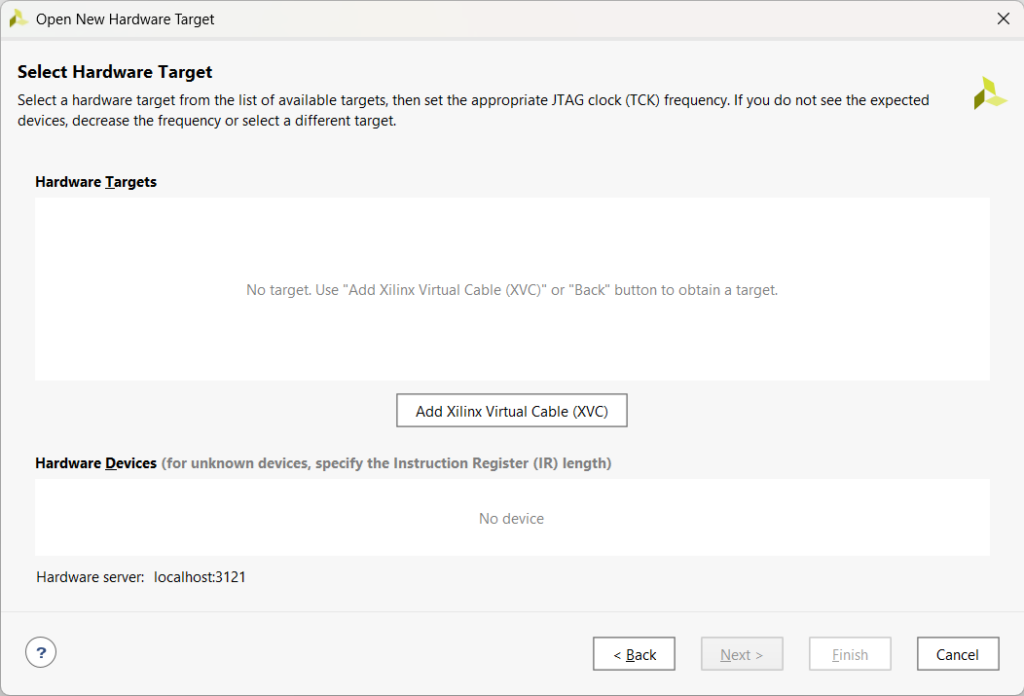Viewport: 1024px width, 696px height.
Task: Click the "Select Hardware Target" heading
Action: (115, 72)
